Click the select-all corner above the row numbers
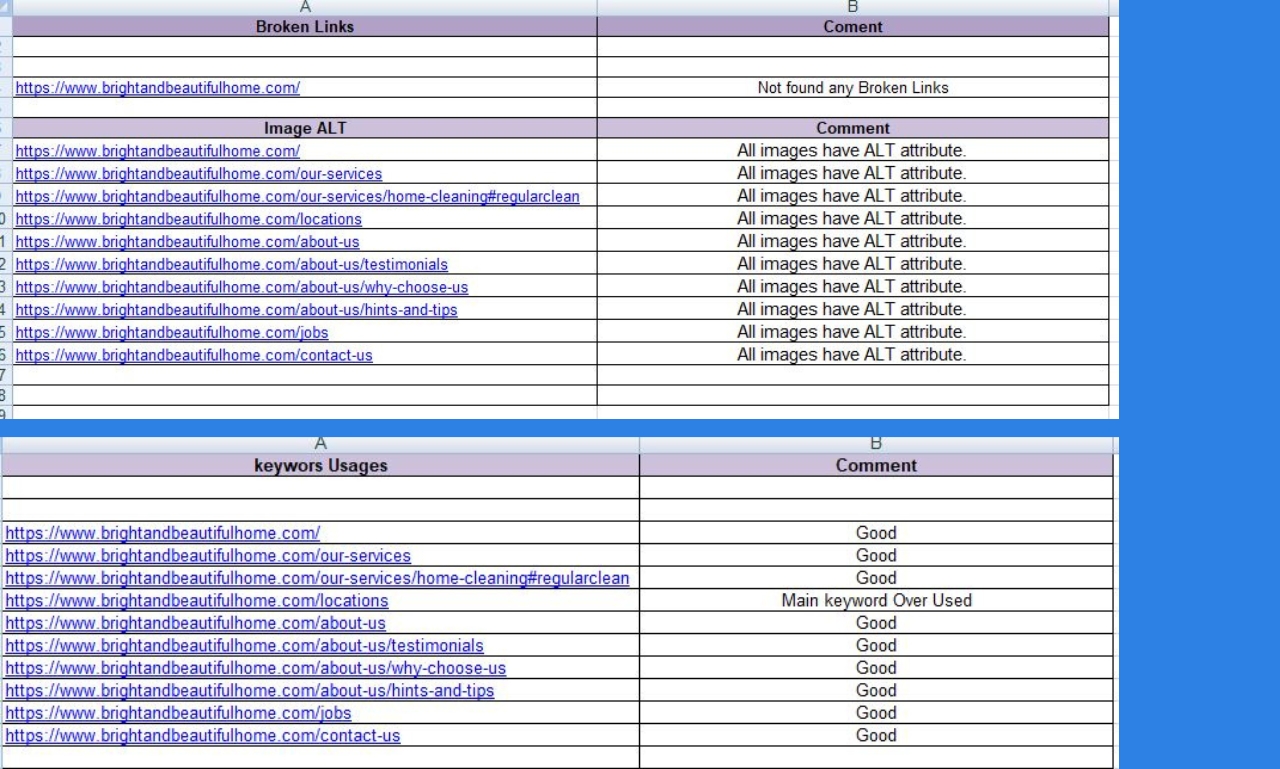This screenshot has height=769, width=1280. click(5, 8)
